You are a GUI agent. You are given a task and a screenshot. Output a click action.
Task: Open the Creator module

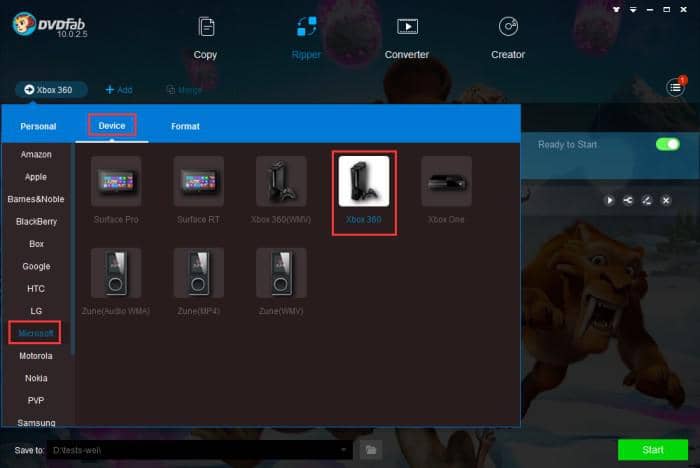[508, 38]
